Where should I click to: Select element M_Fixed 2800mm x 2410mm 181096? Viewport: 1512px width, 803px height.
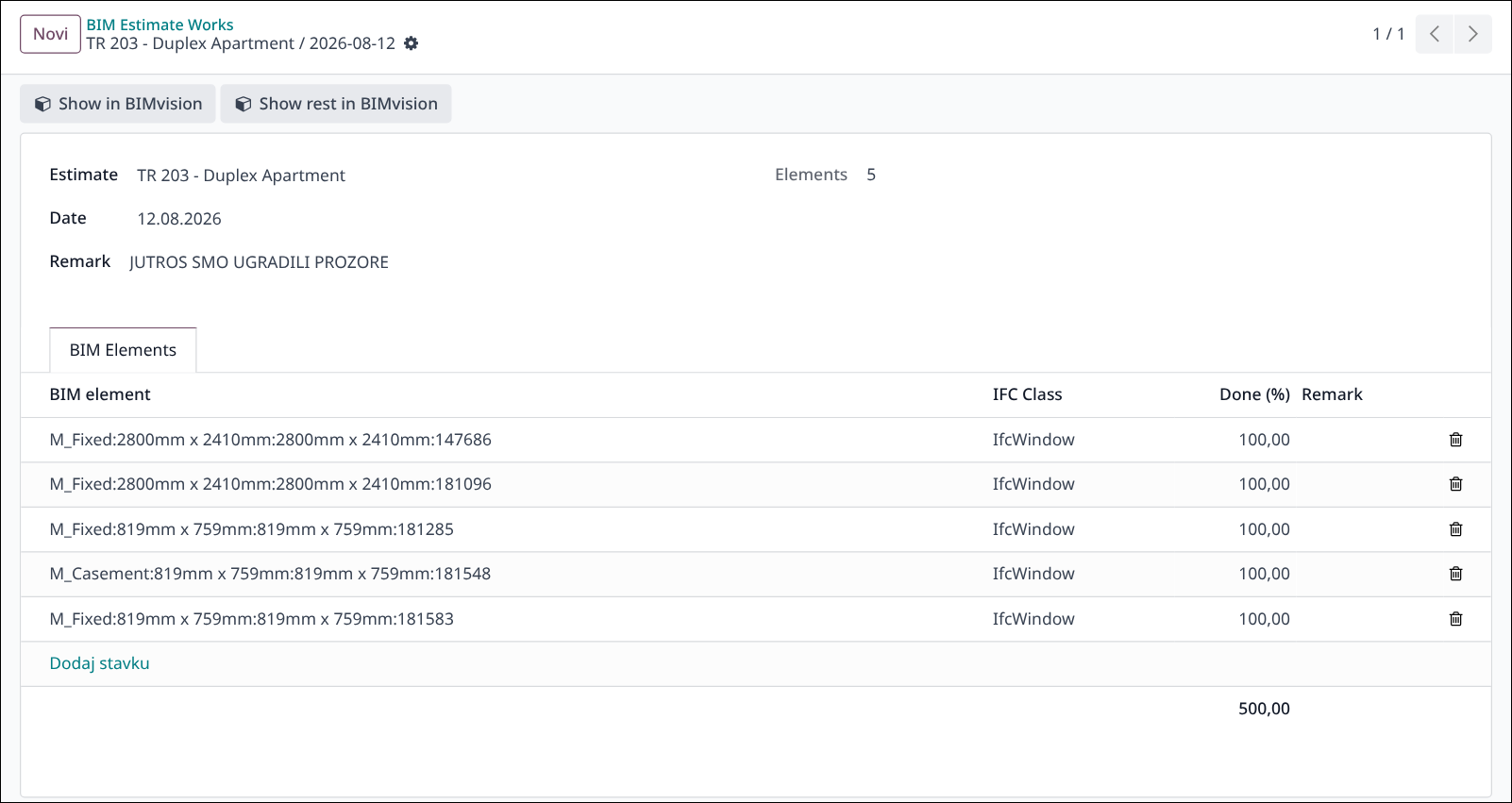pos(271,484)
